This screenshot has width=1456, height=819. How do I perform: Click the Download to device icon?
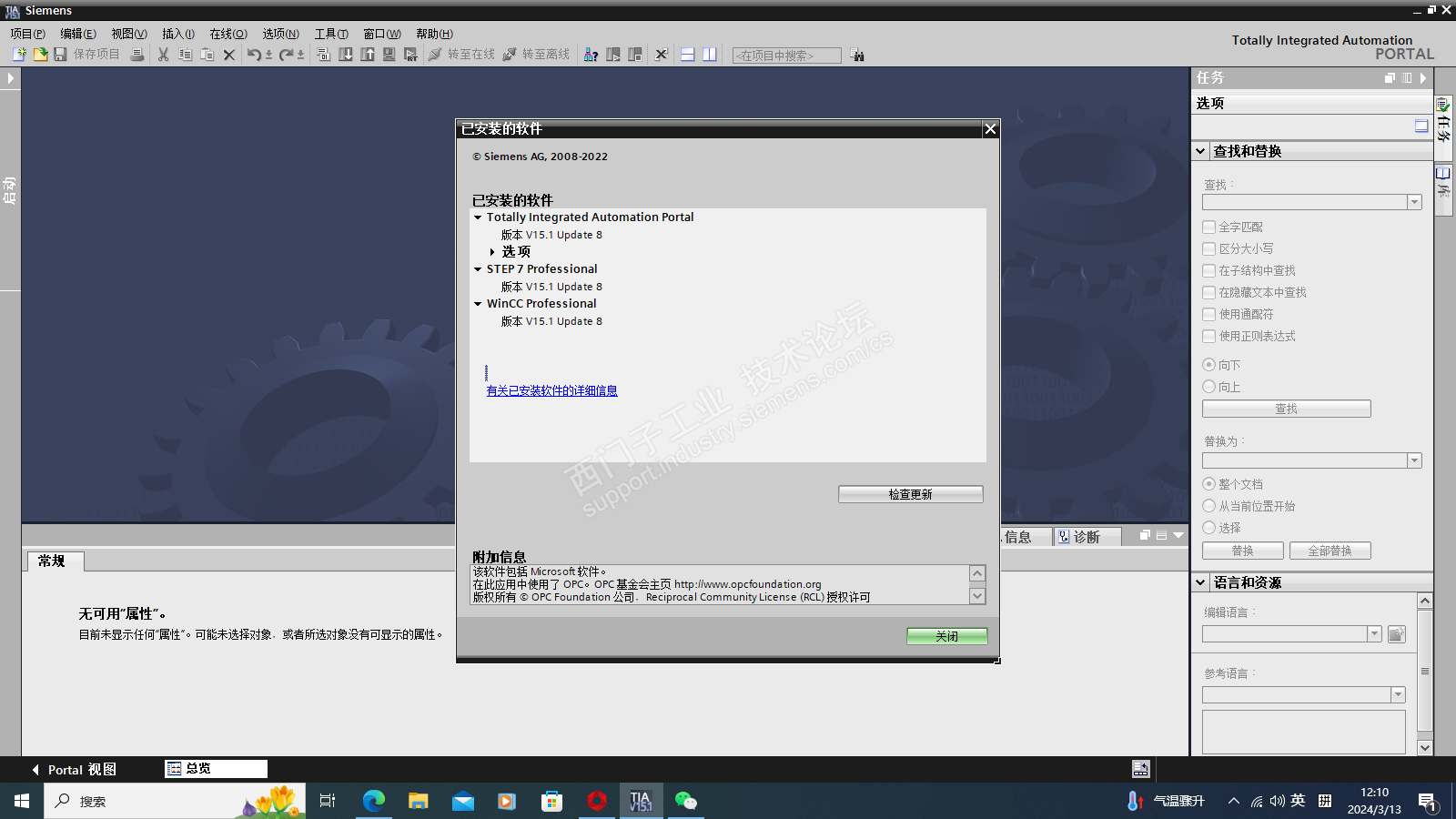[x=346, y=55]
